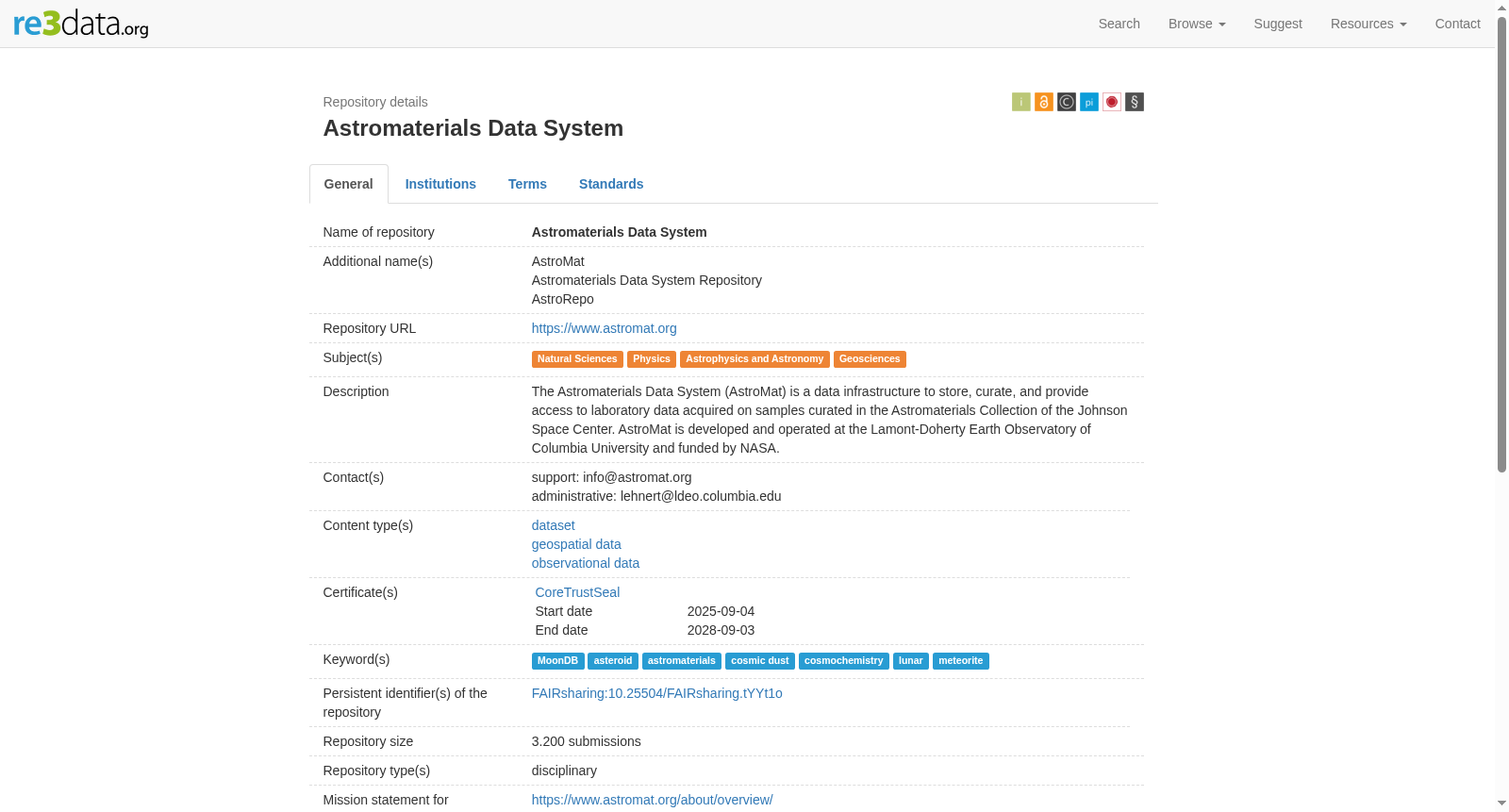This screenshot has width=1509, height=812.
Task: Click the MoonDB keyword tag
Action: coord(557,661)
